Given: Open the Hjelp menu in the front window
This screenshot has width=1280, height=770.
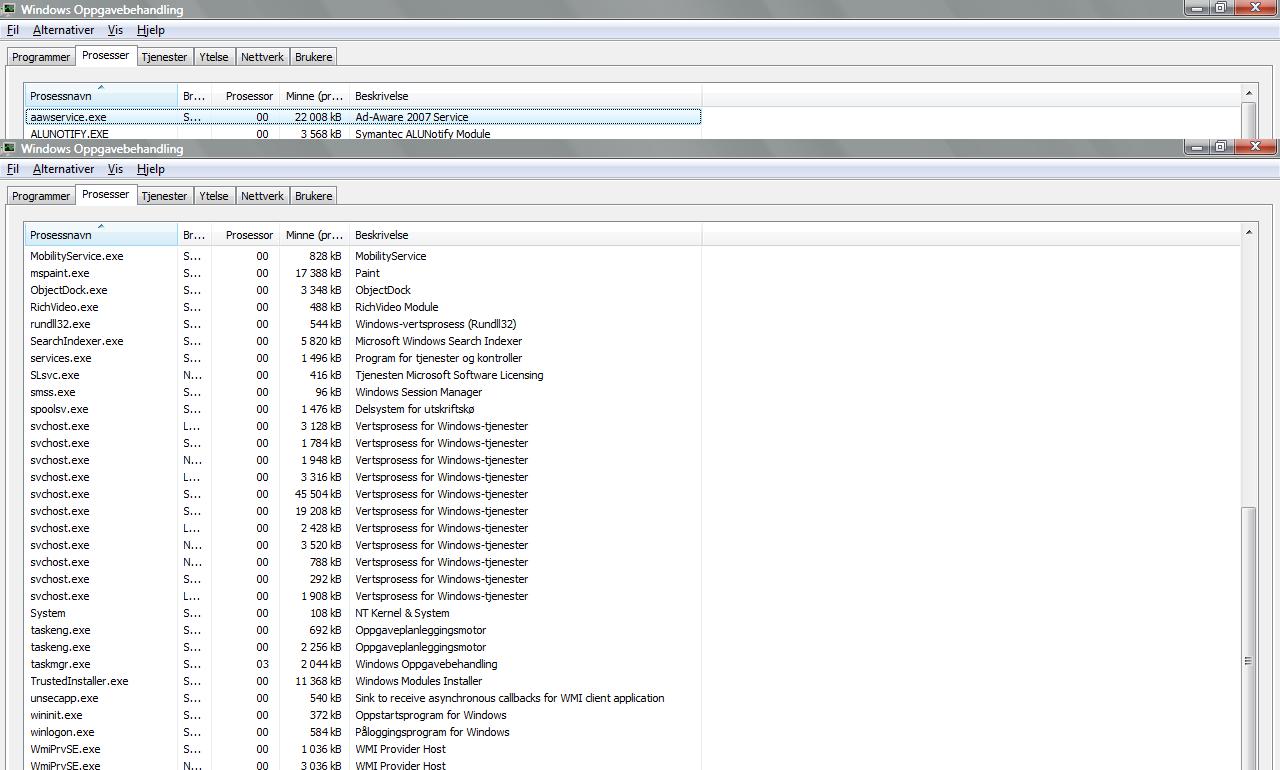Looking at the screenshot, I should (151, 169).
